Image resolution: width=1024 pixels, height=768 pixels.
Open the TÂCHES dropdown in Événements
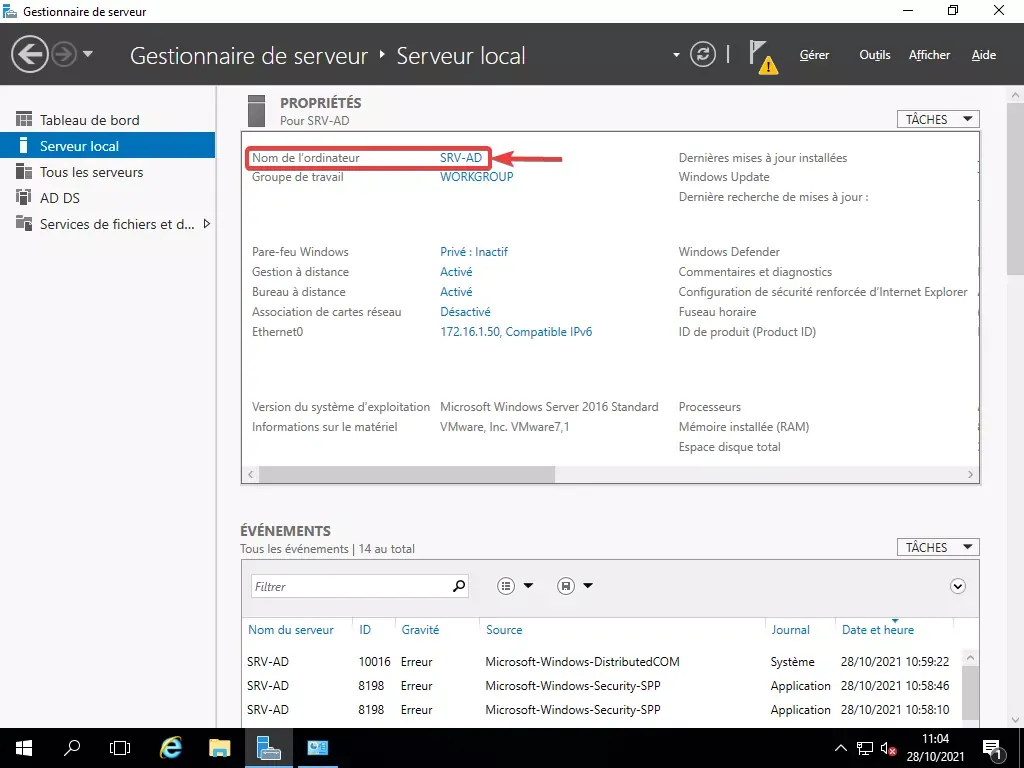tap(936, 547)
